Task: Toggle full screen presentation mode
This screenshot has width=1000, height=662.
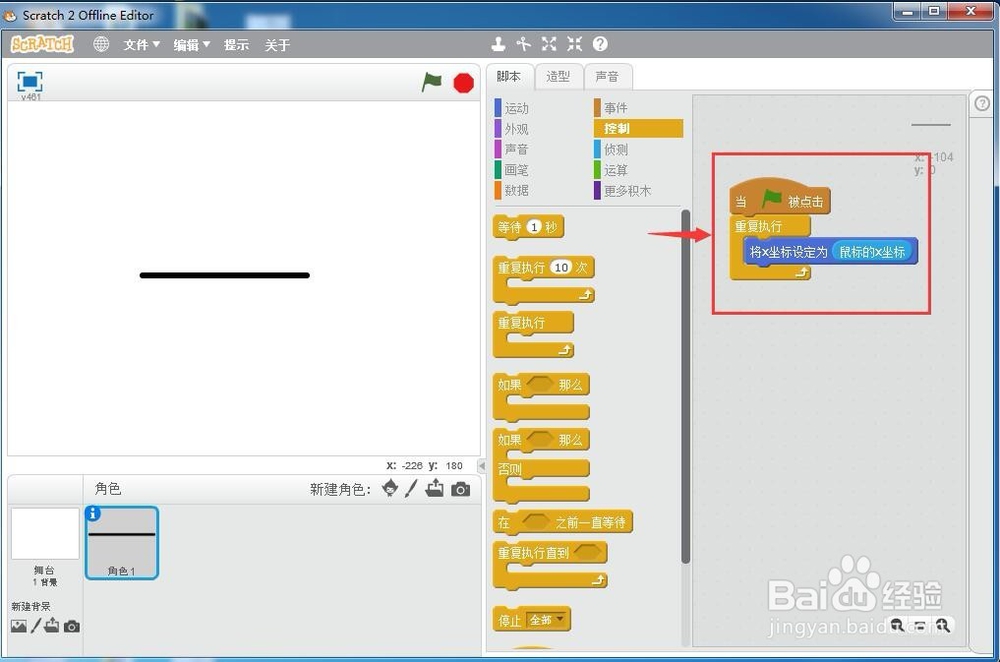Action: pos(30,82)
